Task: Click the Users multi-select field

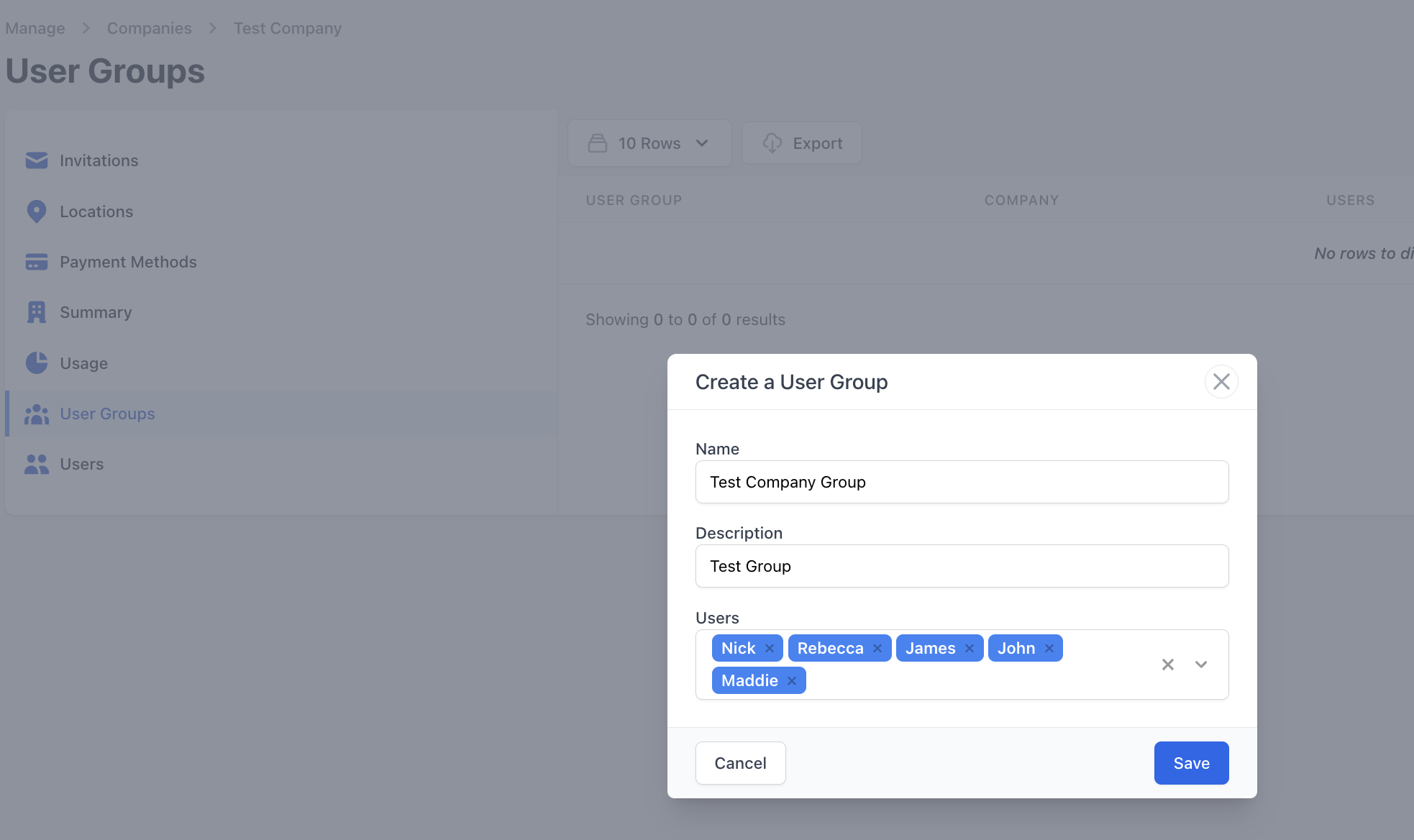Action: pos(962,665)
